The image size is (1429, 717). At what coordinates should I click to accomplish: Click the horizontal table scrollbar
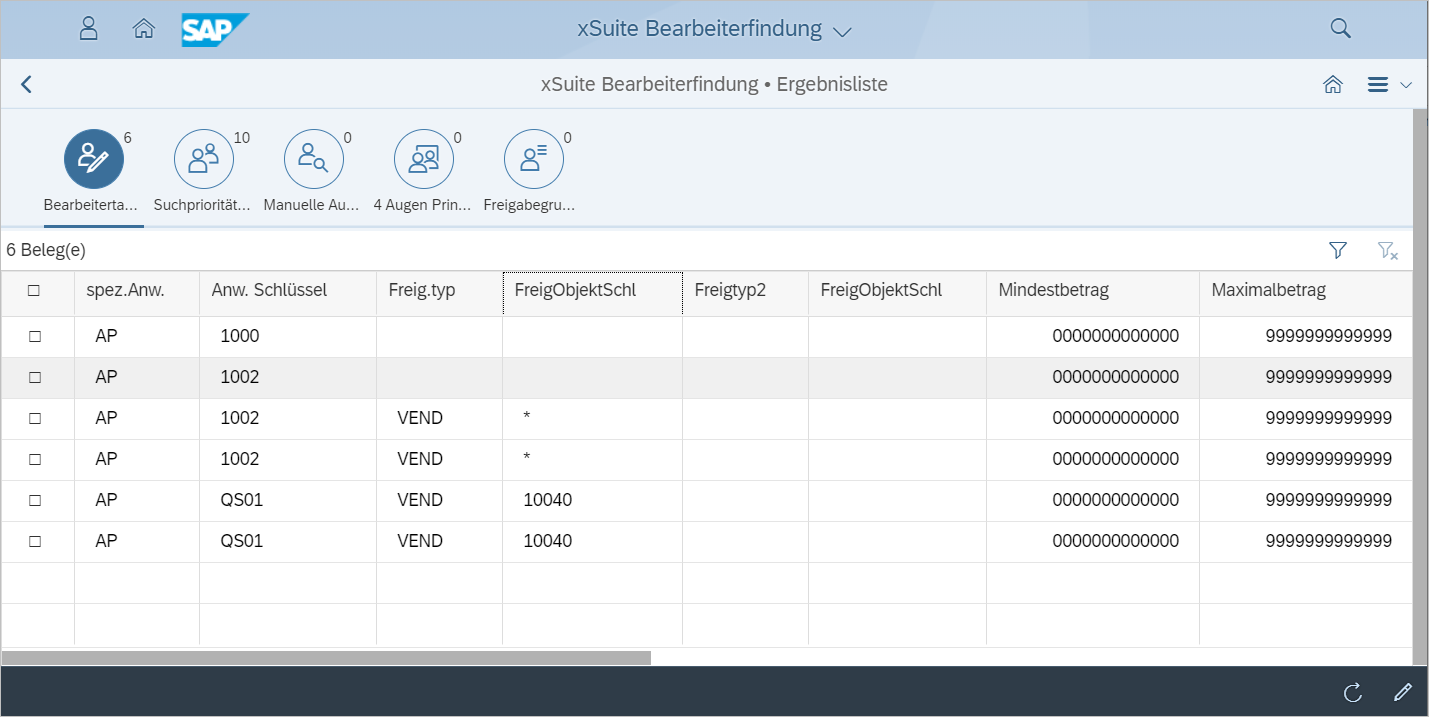click(326, 658)
